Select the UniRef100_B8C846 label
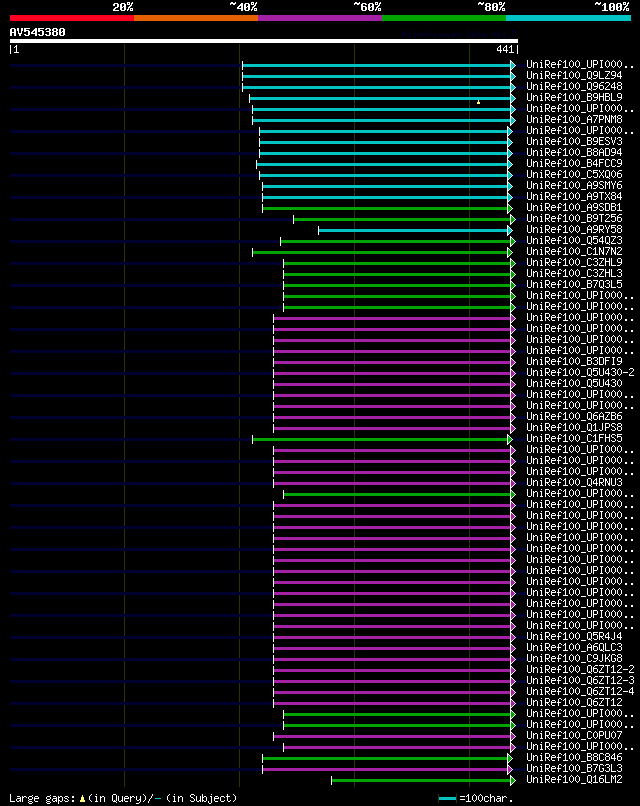Viewport: 640px width, 806px height. click(x=574, y=757)
